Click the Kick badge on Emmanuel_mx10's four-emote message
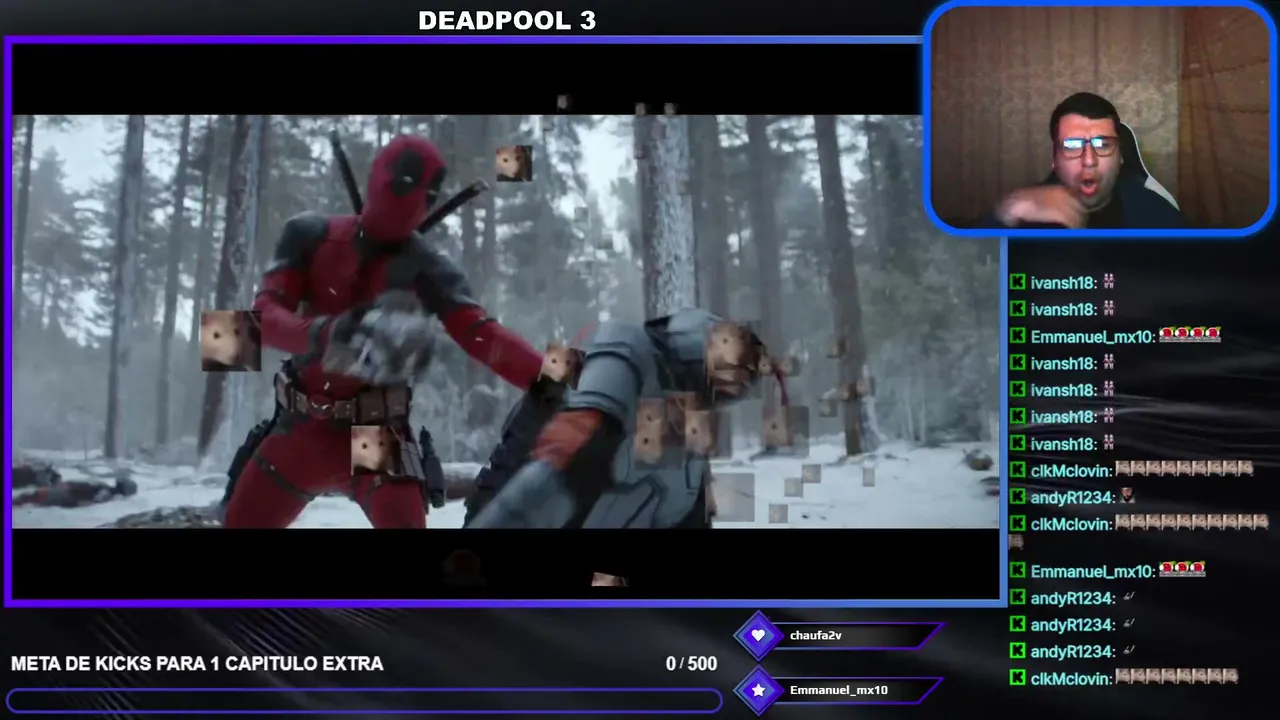This screenshot has height=720, width=1280. (x=1018, y=336)
